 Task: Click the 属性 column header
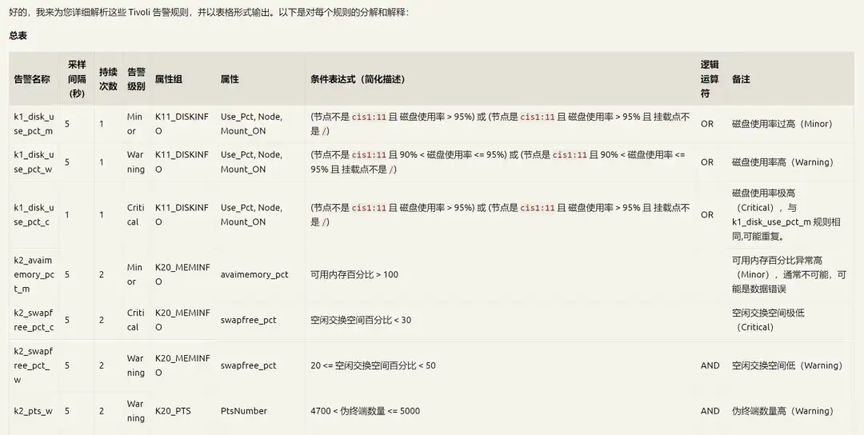(230, 79)
